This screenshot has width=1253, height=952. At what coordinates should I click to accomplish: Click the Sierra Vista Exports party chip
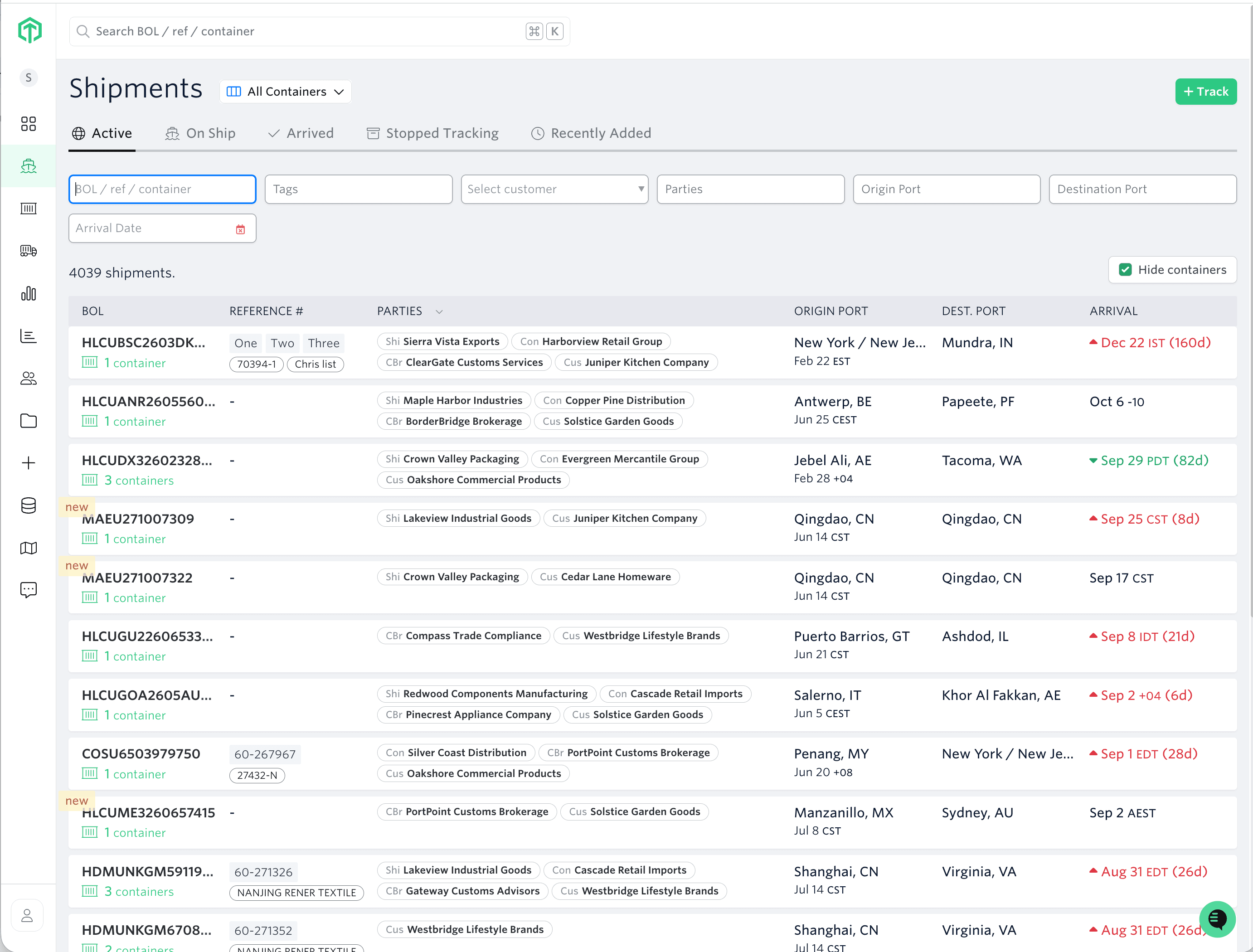point(442,341)
